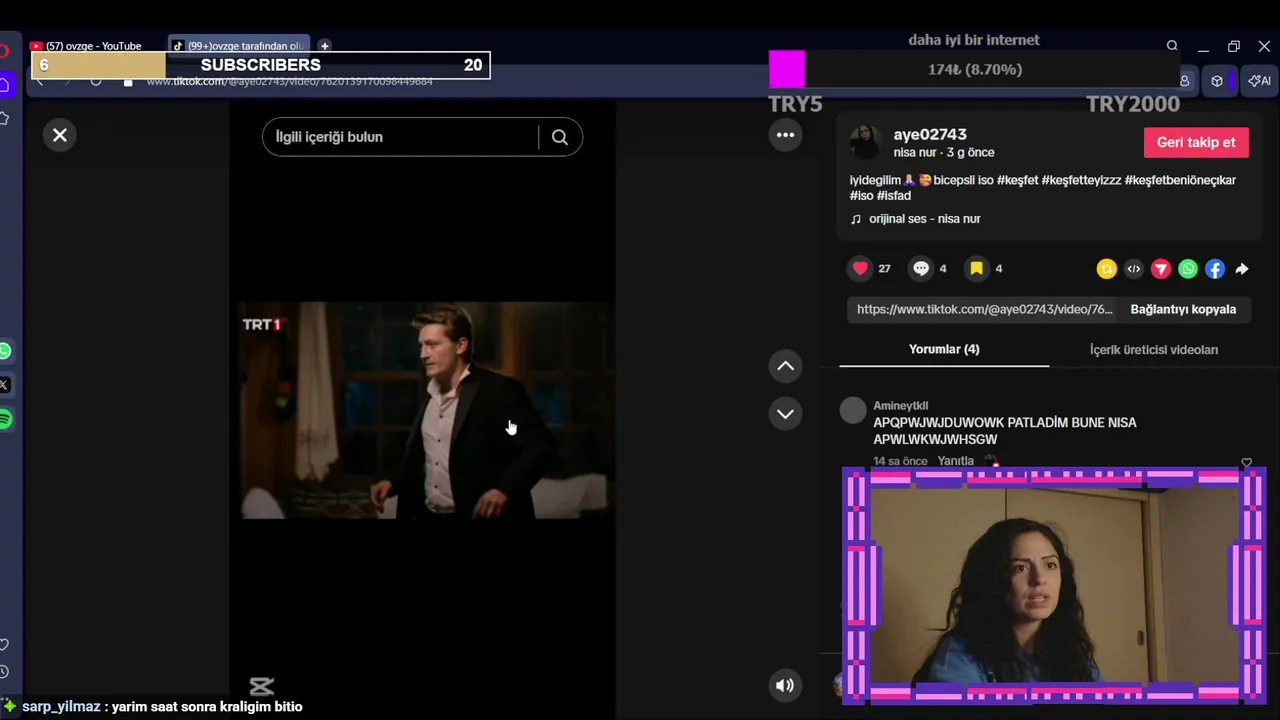Share the video to WhatsApp
The image size is (1280, 720).
1187,269
